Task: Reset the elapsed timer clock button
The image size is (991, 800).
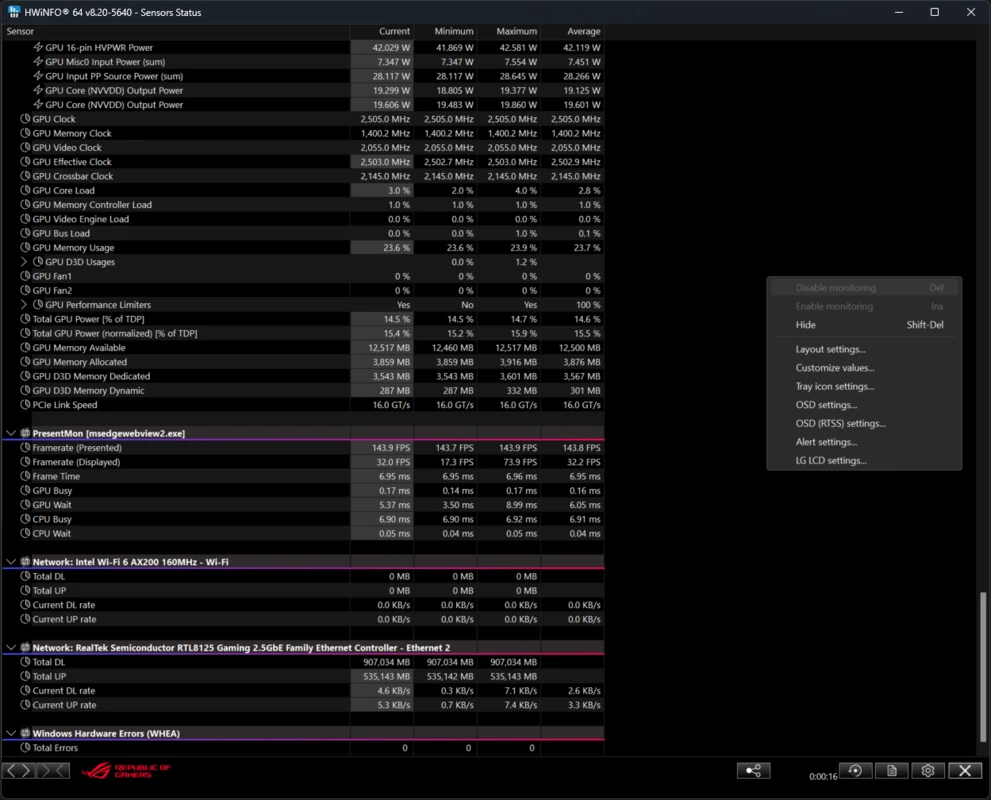Action: (x=855, y=770)
